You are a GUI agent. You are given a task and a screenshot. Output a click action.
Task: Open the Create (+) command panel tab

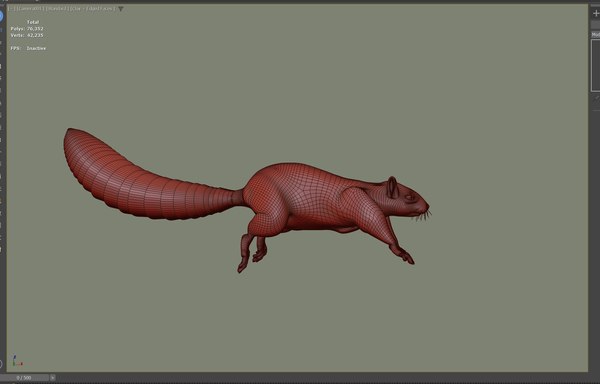click(596, 13)
